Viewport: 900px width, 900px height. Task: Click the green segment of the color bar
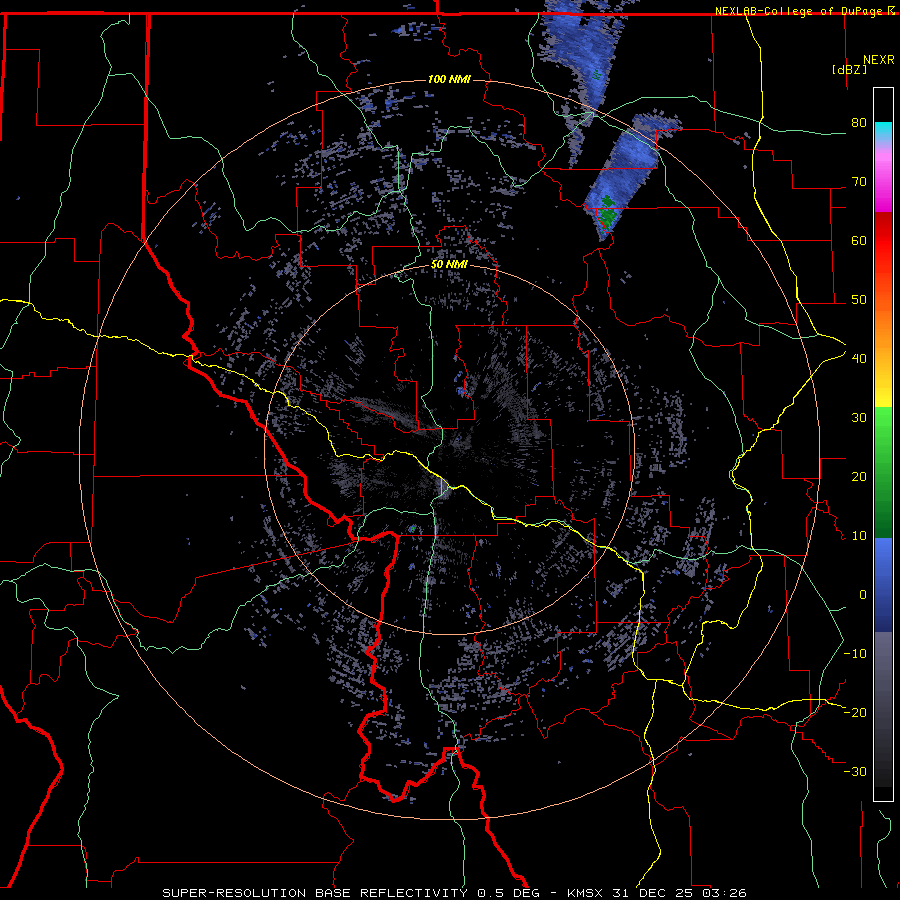pyautogui.click(x=883, y=473)
